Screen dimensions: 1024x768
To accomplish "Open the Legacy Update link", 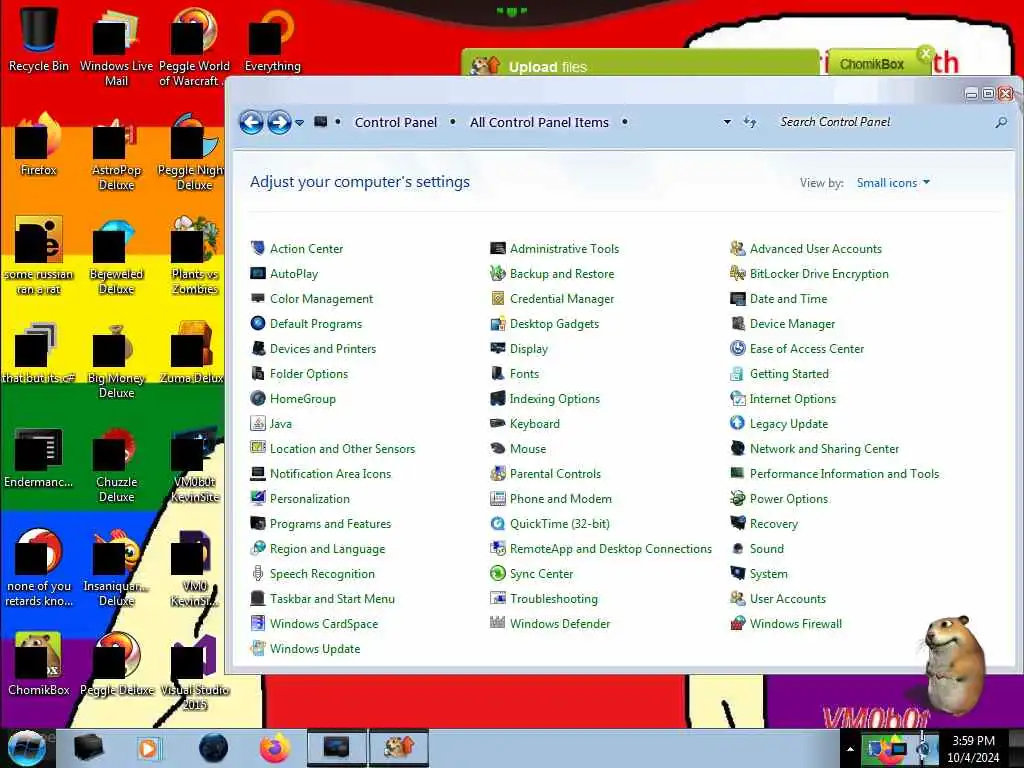I will pyautogui.click(x=788, y=423).
